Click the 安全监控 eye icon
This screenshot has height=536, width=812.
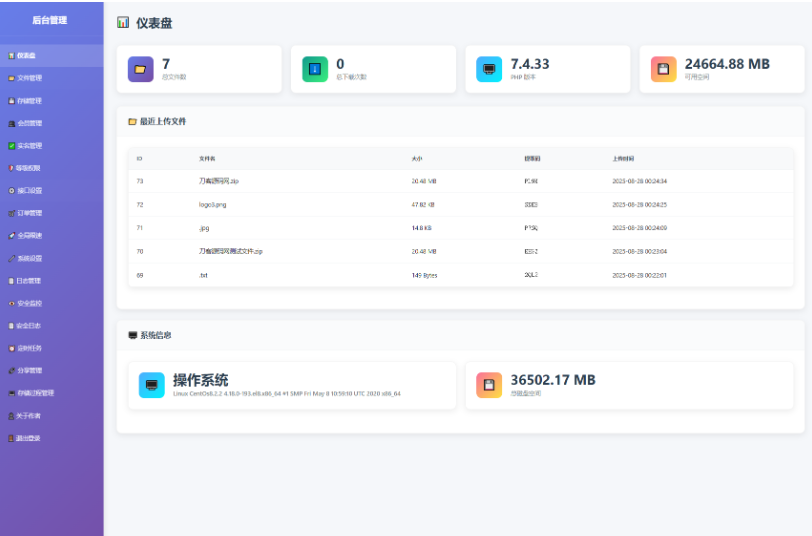[11, 303]
